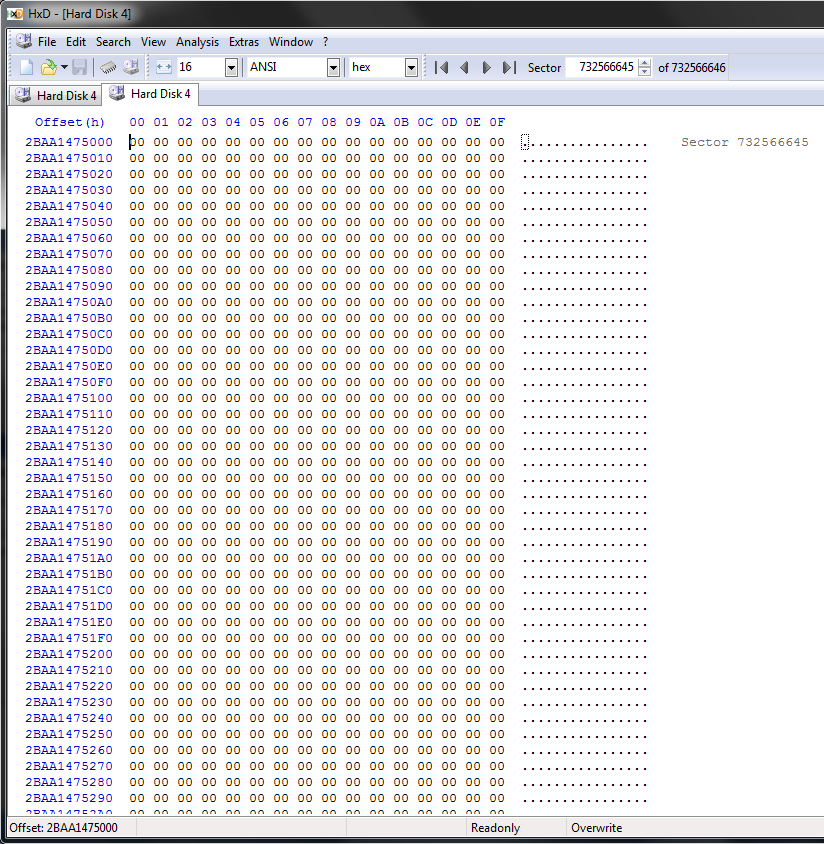This screenshot has width=824, height=844.
Task: Click the Save disk icon
Action: [80, 67]
